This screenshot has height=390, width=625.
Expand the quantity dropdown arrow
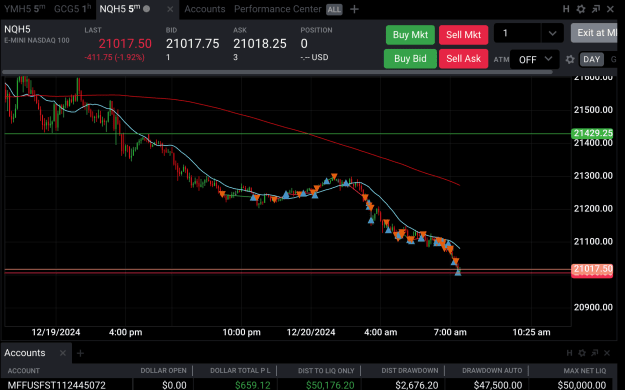[552, 33]
